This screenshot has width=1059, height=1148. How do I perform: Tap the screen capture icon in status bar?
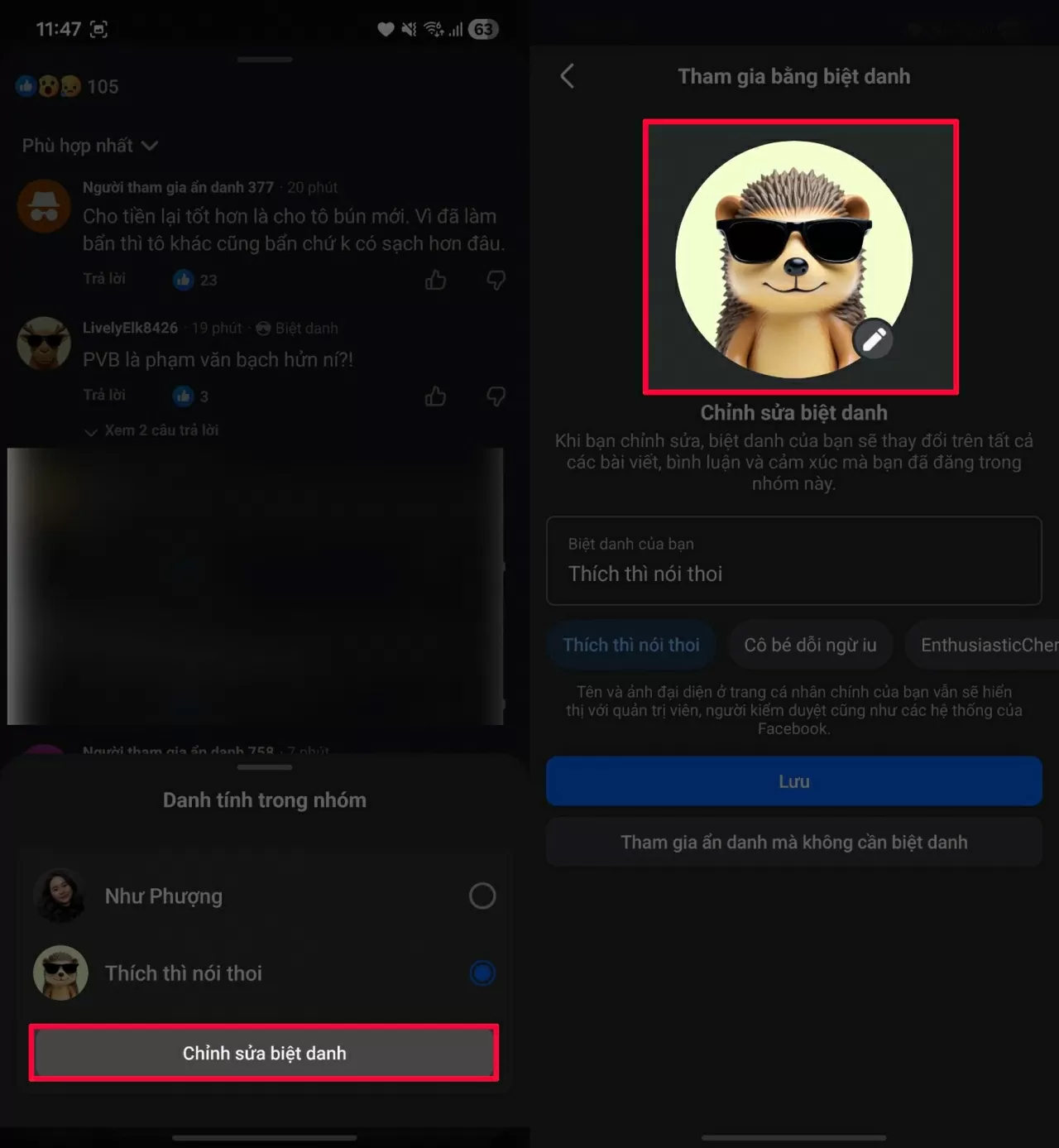coord(98,30)
